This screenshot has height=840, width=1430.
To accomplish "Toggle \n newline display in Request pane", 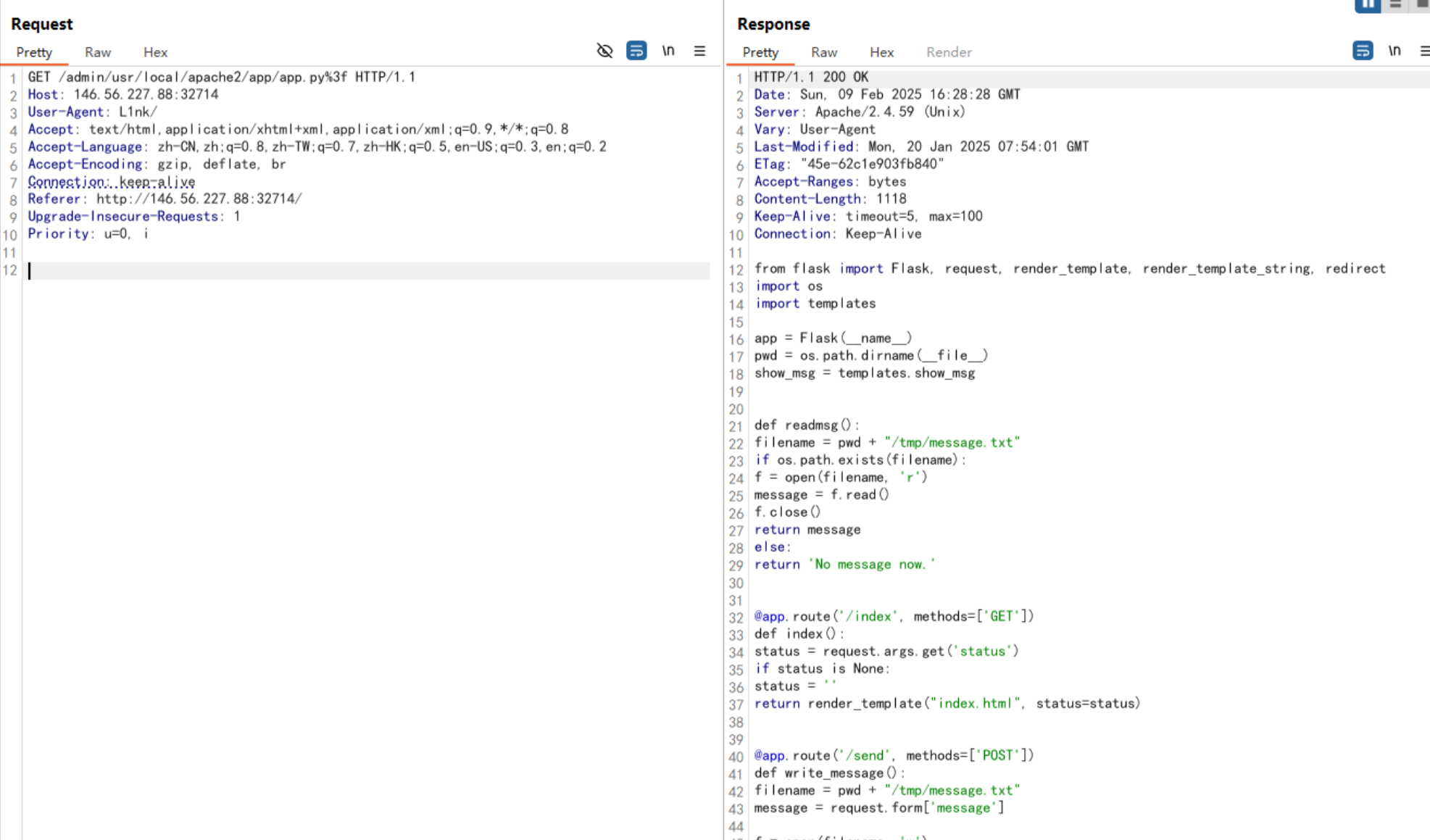I will click(668, 51).
